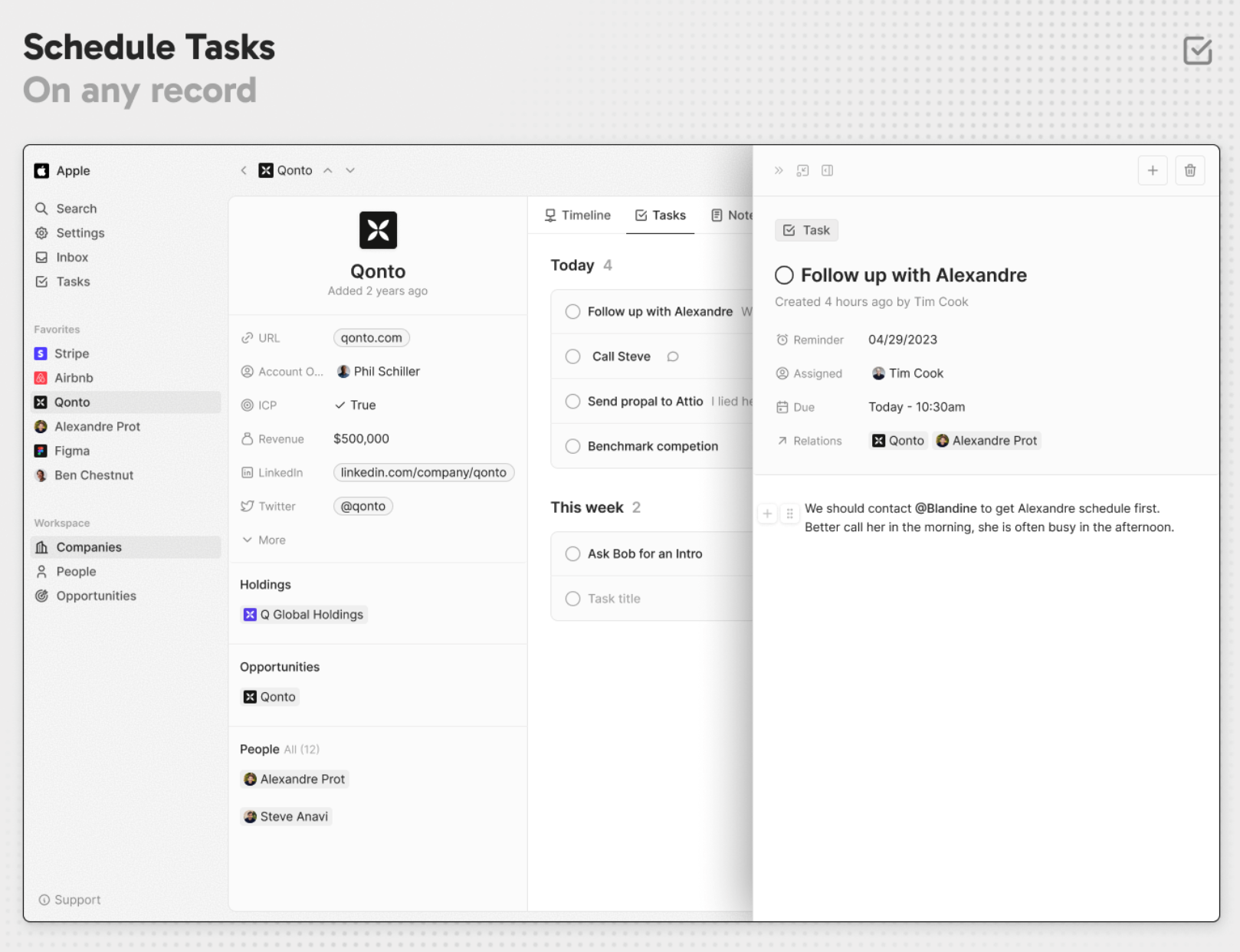Open linkedin.com/company/qonto link
The height and width of the screenshot is (952, 1240).
(424, 473)
